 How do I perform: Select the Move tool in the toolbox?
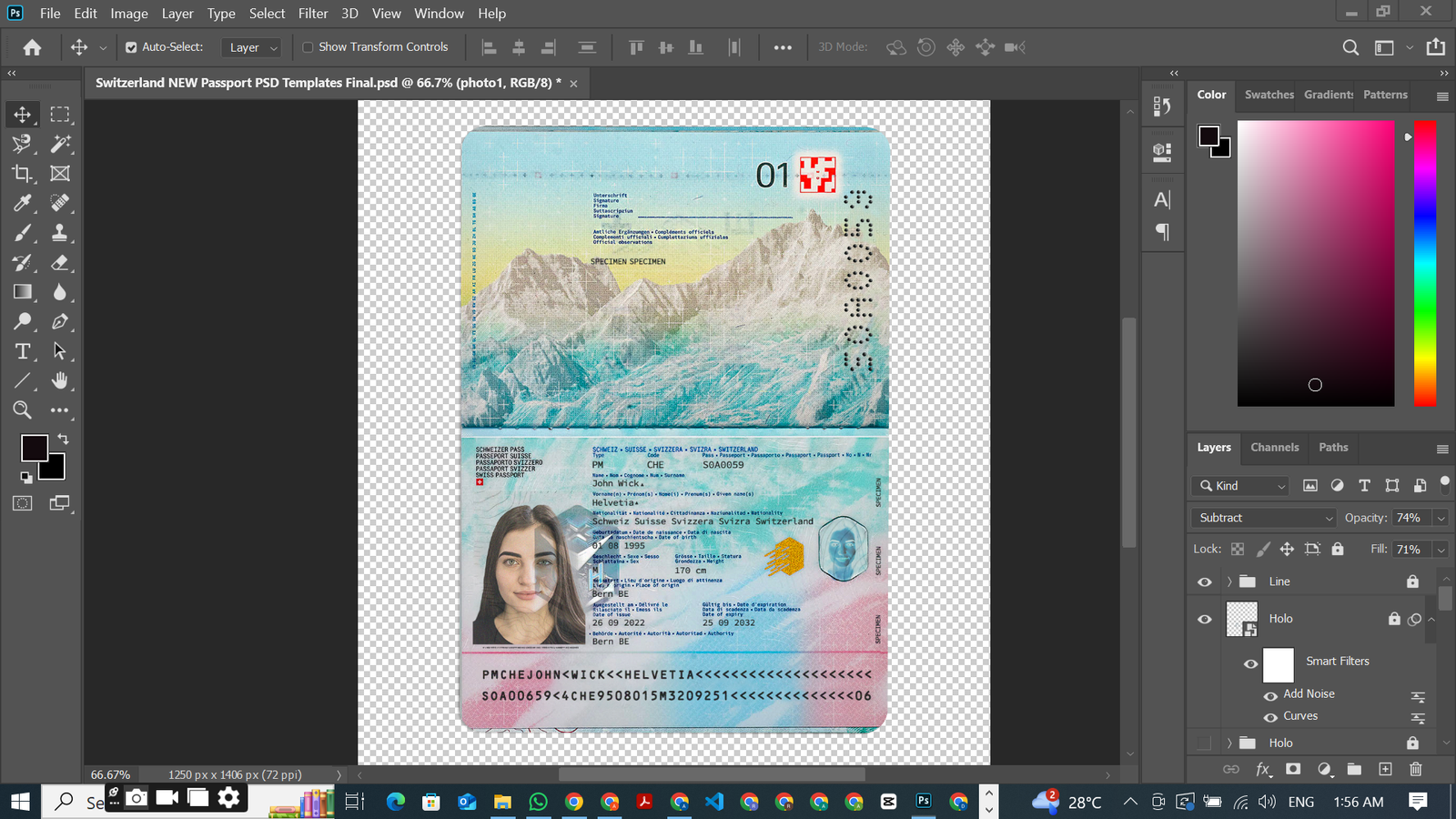[22, 115]
